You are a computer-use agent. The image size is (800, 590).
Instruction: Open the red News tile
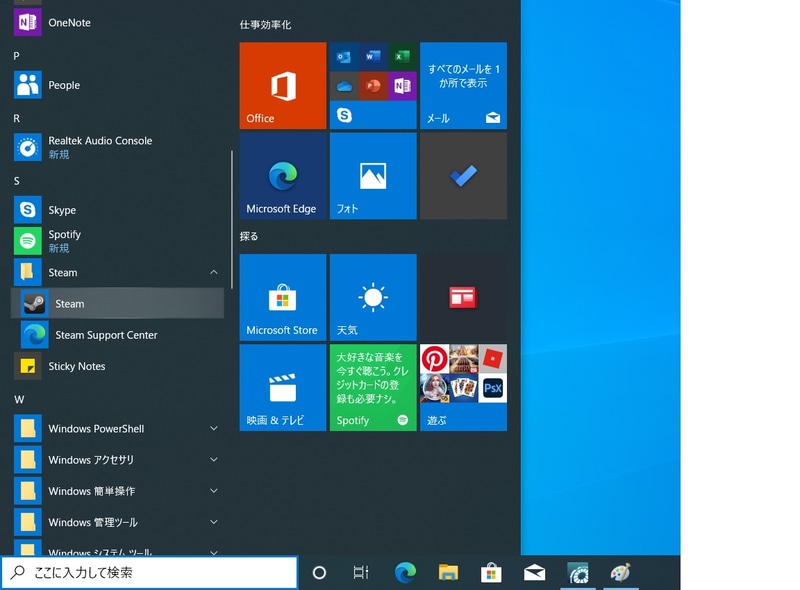[x=463, y=297]
